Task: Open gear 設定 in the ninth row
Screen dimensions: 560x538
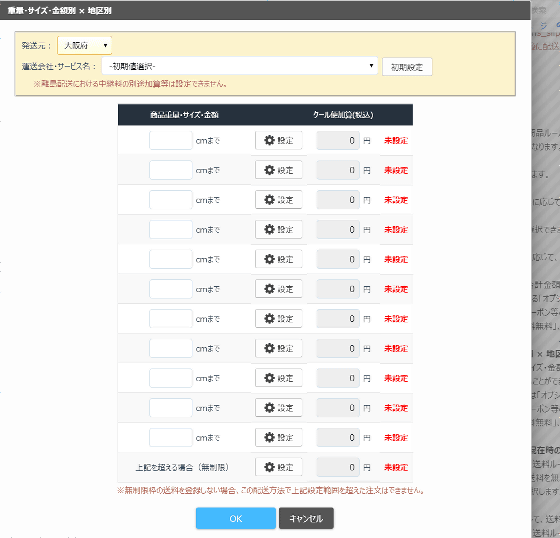Action: coord(279,378)
